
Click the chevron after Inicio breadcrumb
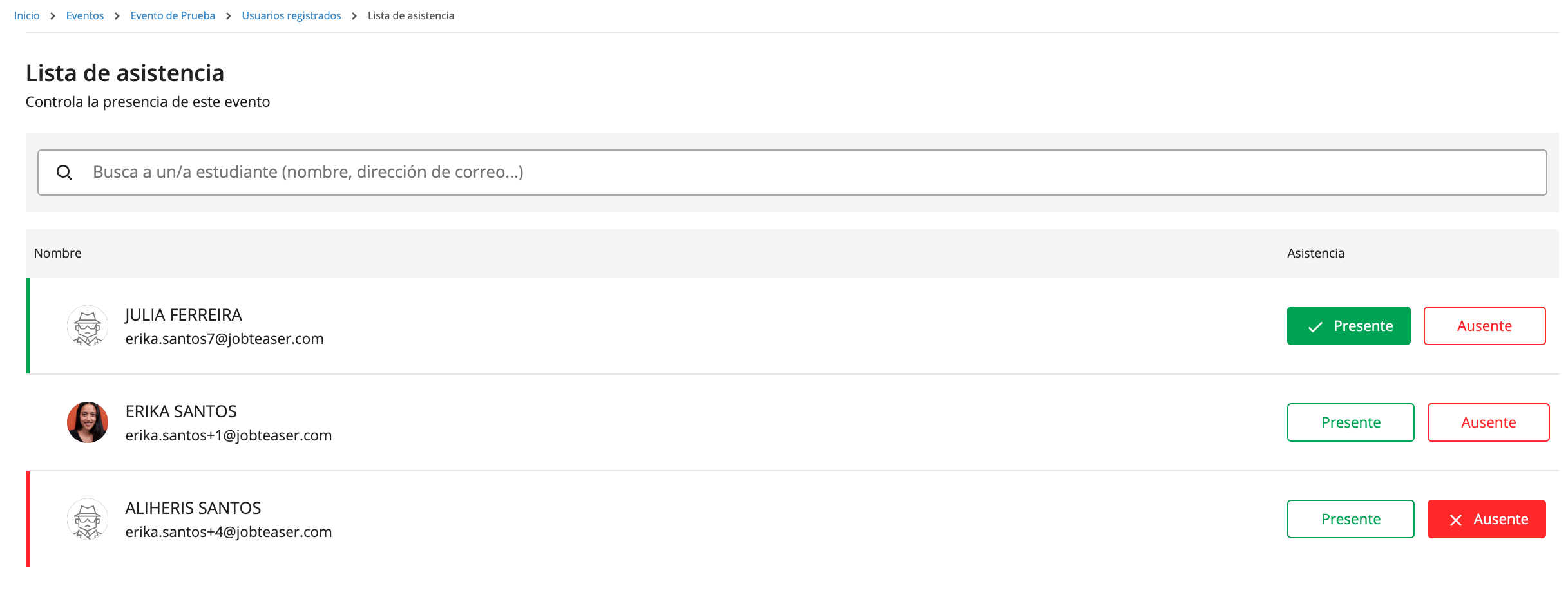53,16
